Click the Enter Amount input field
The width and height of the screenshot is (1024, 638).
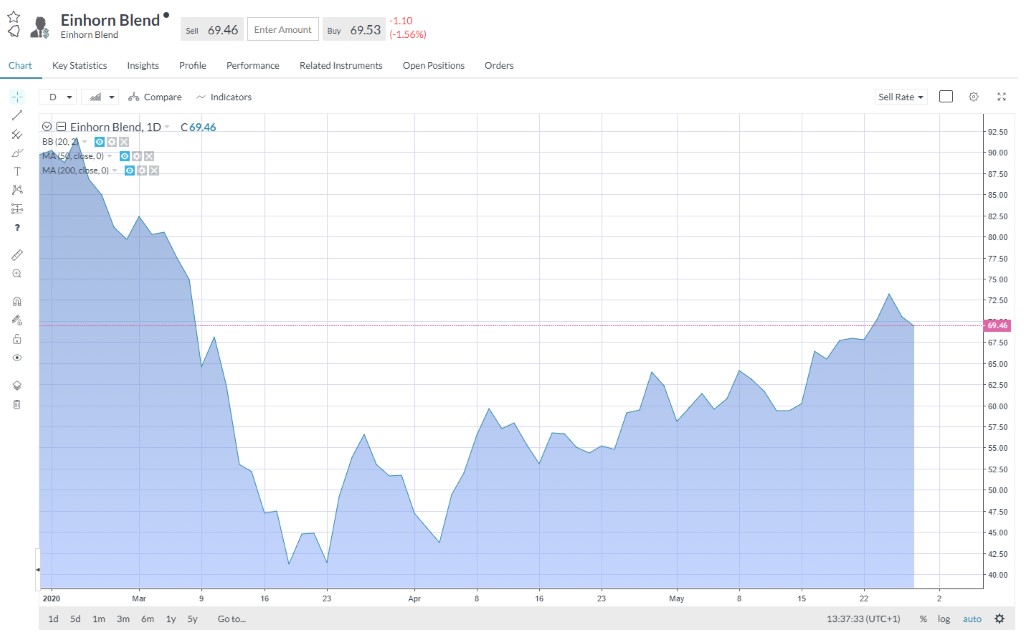282,30
